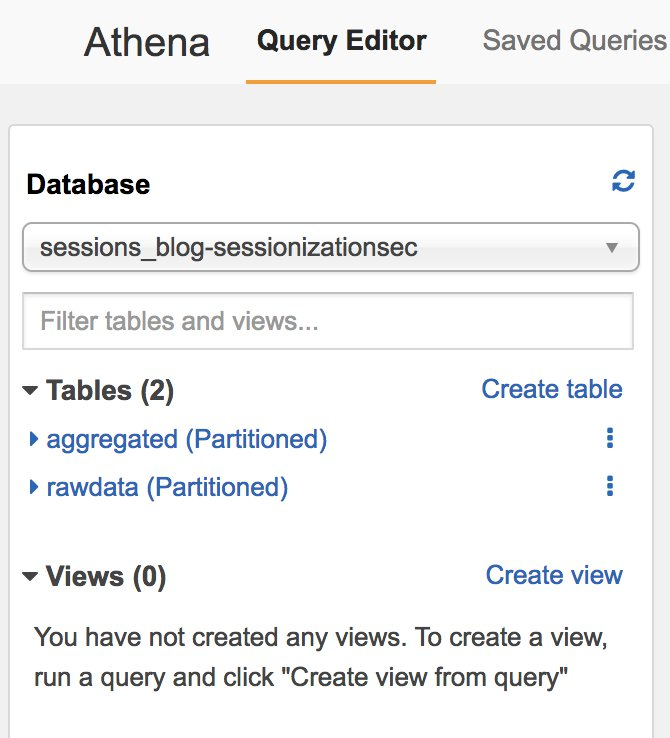Collapse the Tables section with its triangle
Screen dimensions: 670x738
click(x=30, y=391)
